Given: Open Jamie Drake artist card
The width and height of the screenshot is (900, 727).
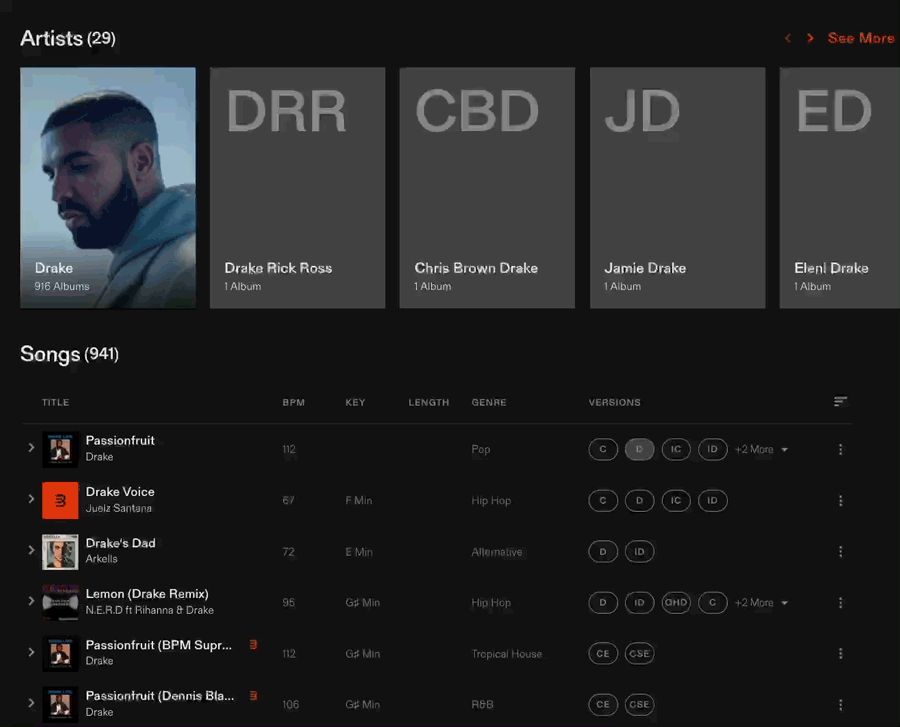Looking at the screenshot, I should 677,188.
